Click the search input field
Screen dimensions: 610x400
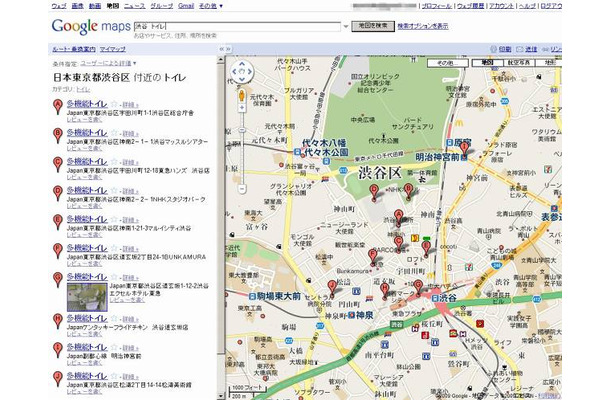tap(237, 26)
